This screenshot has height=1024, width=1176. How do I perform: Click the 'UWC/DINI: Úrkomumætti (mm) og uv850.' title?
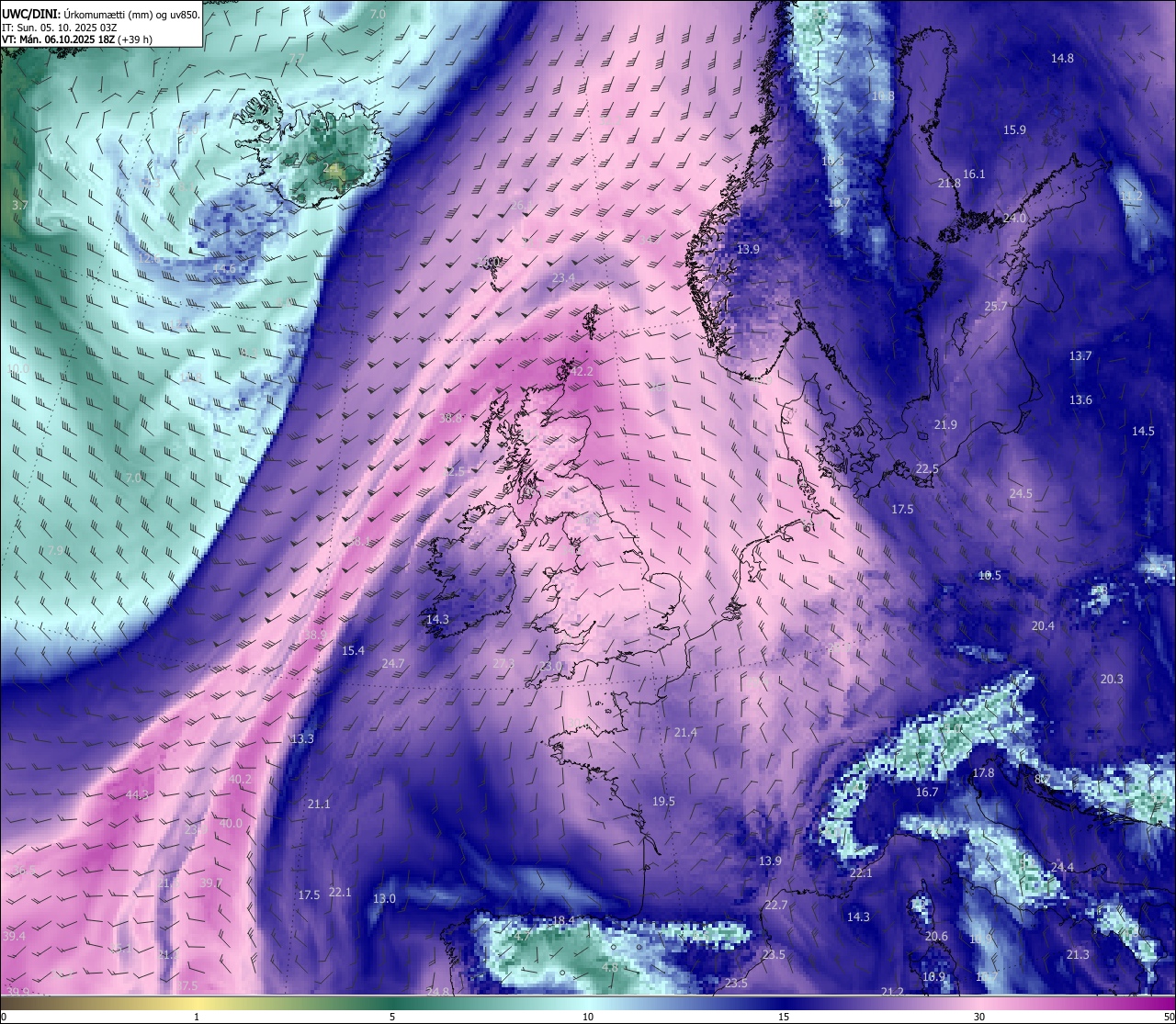coord(101,14)
